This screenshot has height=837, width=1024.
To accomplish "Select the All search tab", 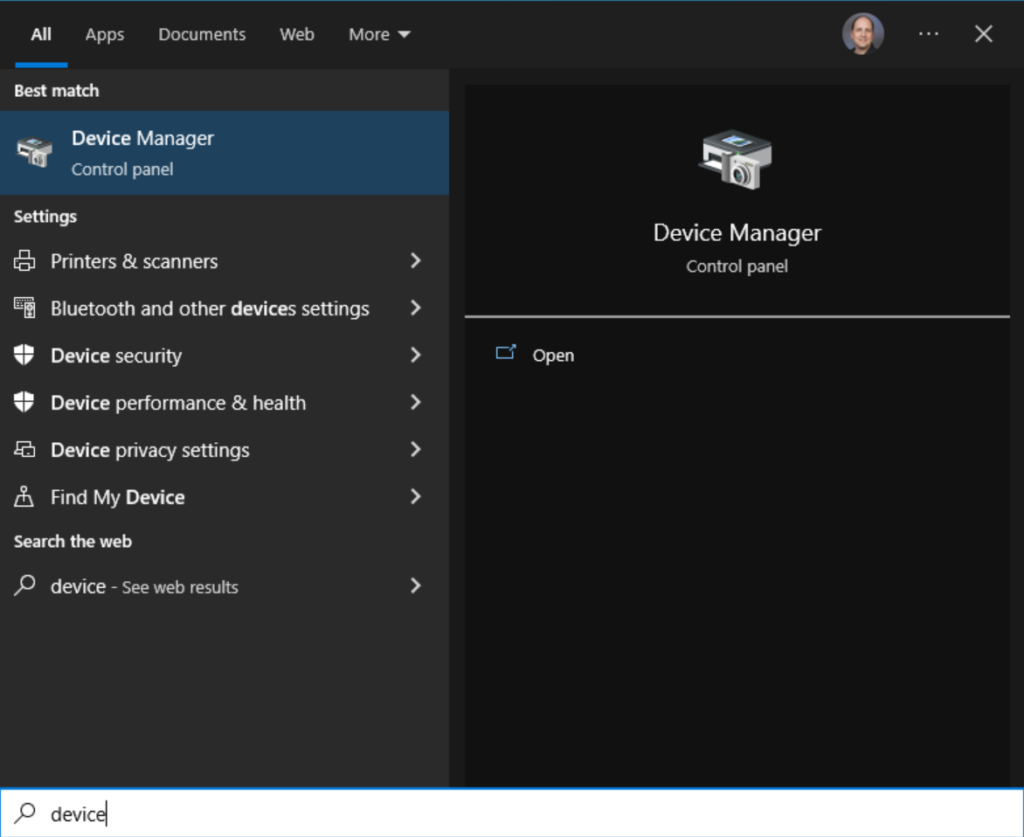I will 41,34.
